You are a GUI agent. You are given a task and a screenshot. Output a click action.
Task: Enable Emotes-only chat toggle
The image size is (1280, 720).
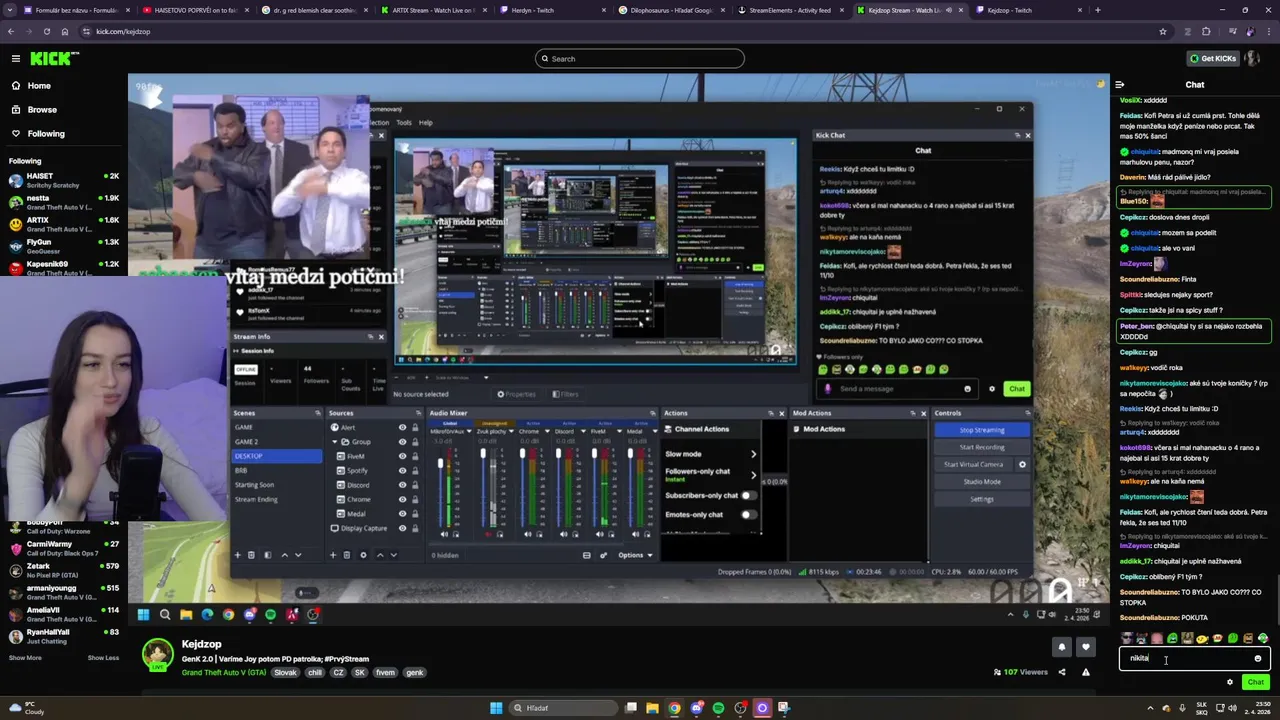pos(748,514)
